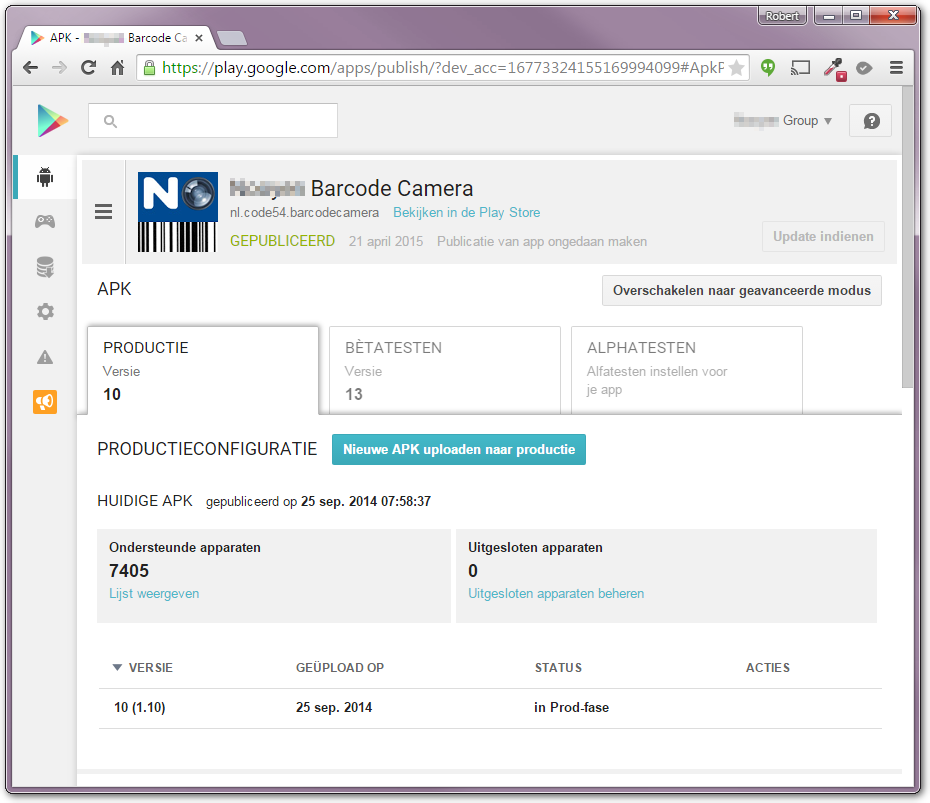Click the GEPUBLICEERD status label
The width and height of the screenshot is (930, 803).
[x=282, y=241]
